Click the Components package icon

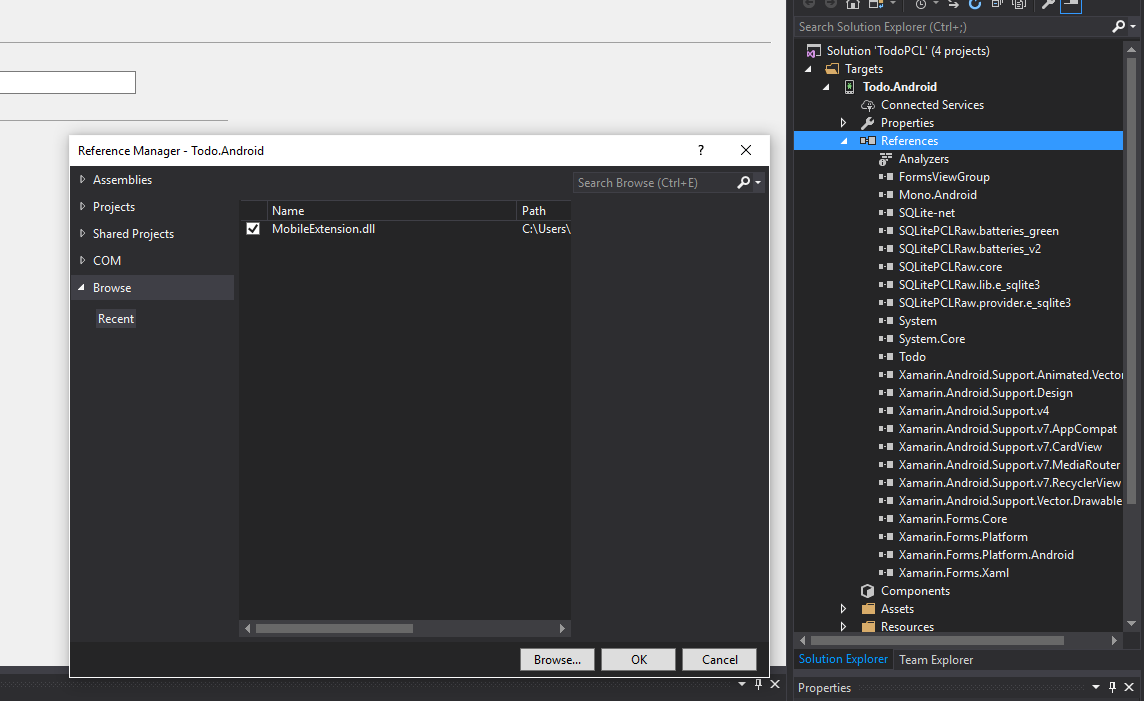click(x=867, y=591)
